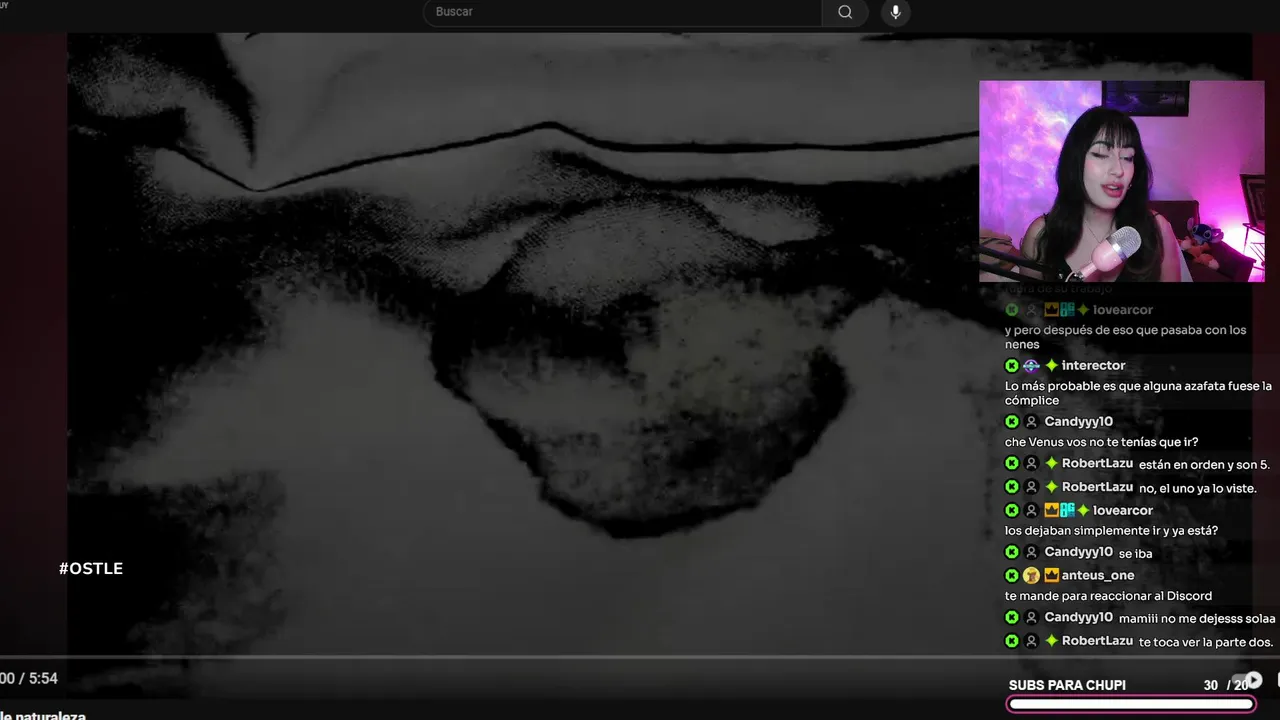Click crown badge on lovearcor 'los dejaban' row
Screen dimensions: 1280x720
click(1051, 510)
